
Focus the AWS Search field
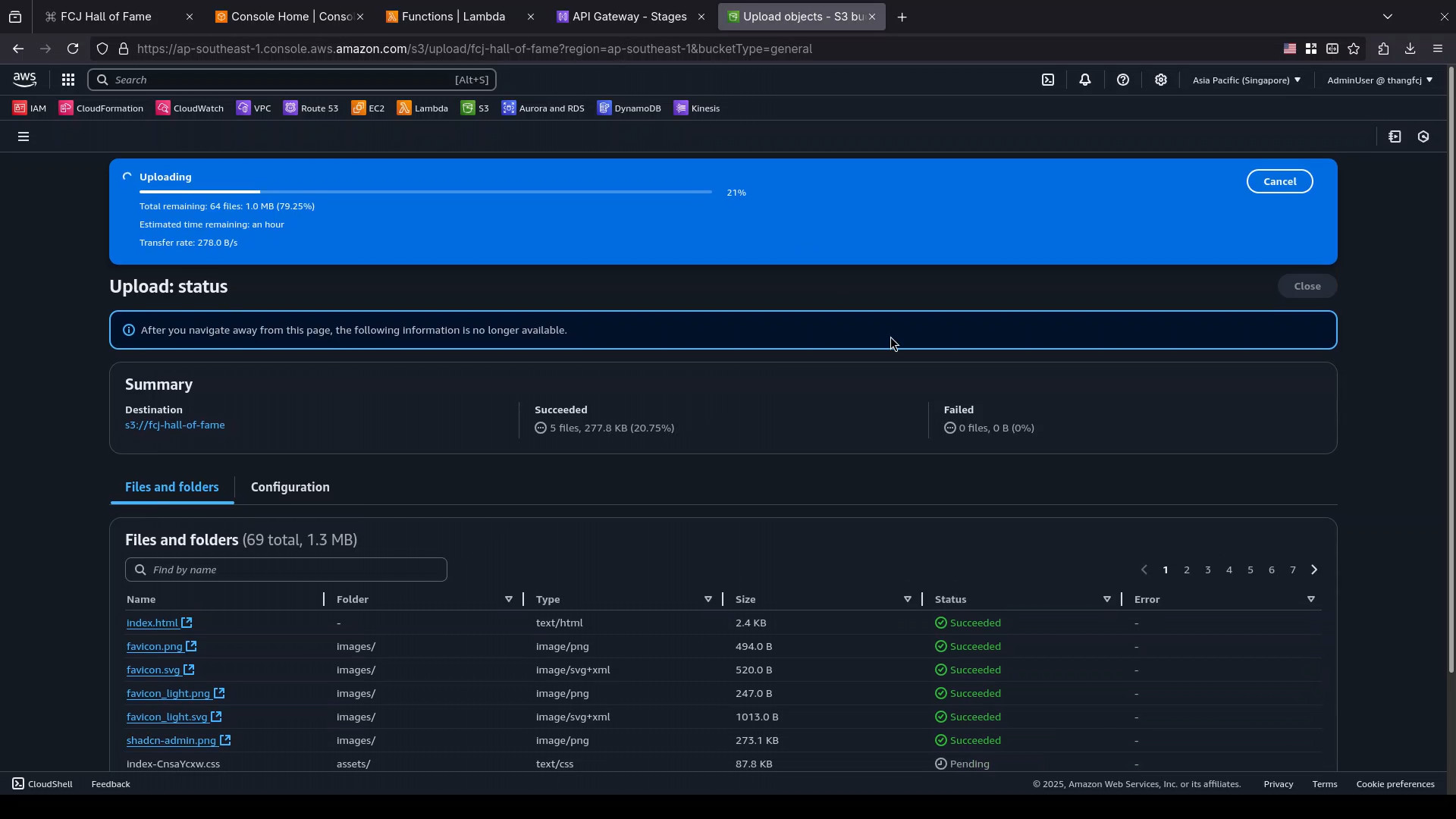(292, 80)
